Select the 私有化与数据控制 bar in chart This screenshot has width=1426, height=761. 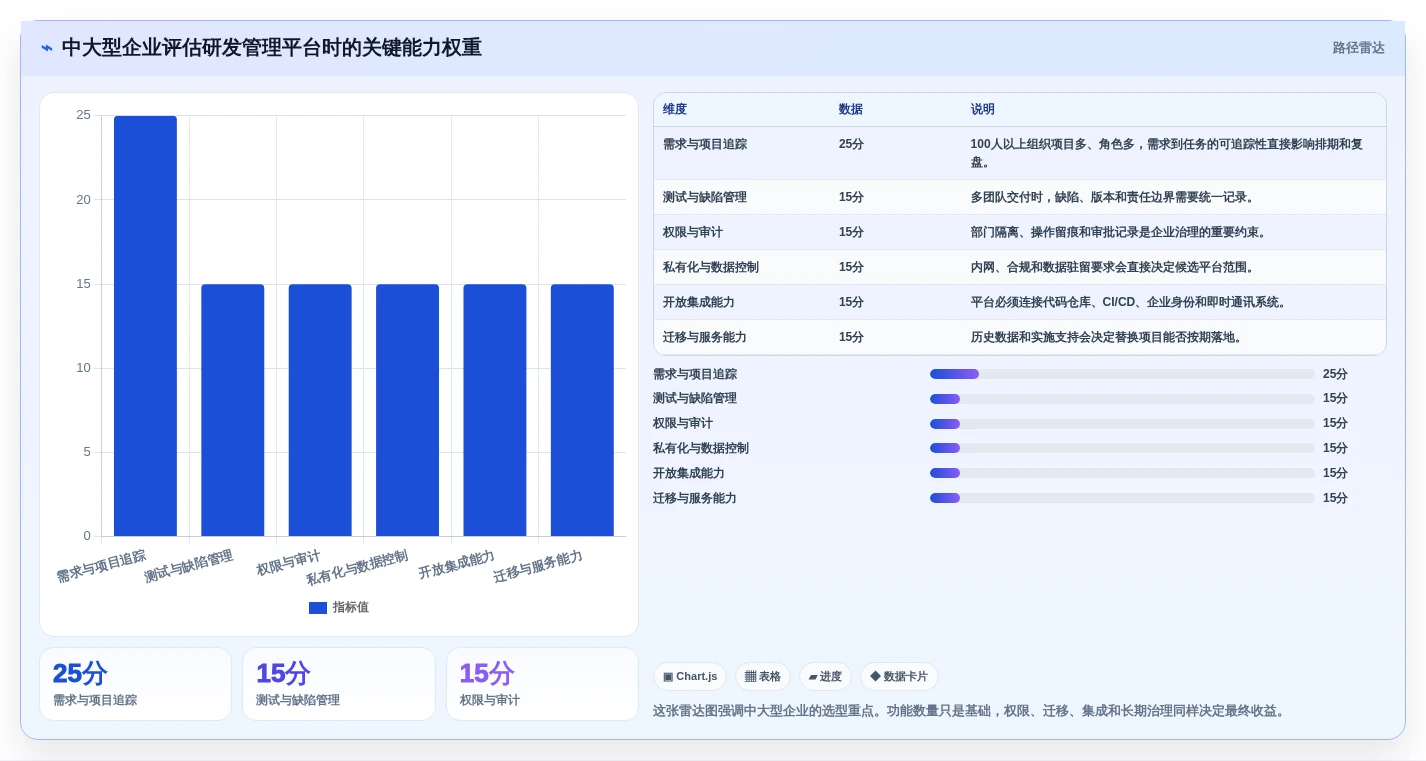coord(407,410)
